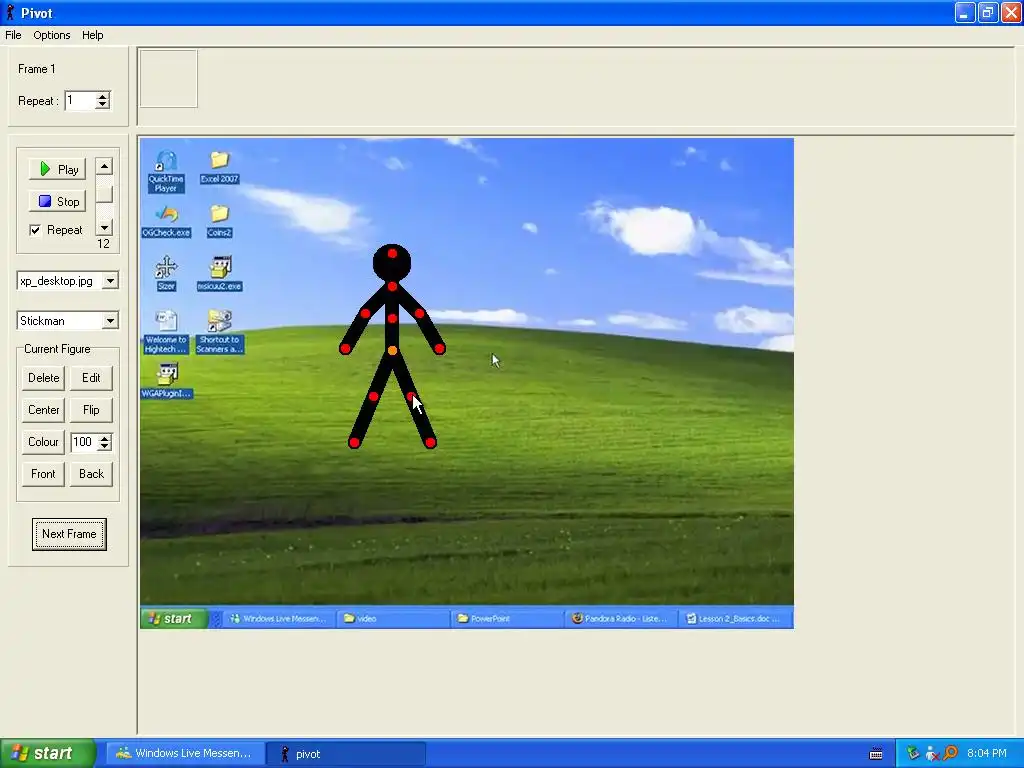The image size is (1024, 768).
Task: Select the left-side knee handle of stickman
Action: [x=373, y=396]
